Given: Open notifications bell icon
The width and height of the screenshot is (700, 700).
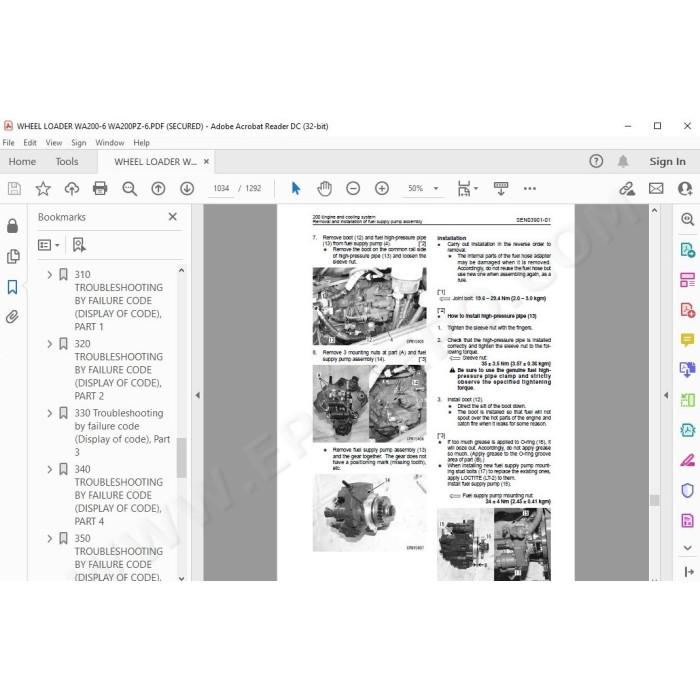Looking at the screenshot, I should (623, 161).
